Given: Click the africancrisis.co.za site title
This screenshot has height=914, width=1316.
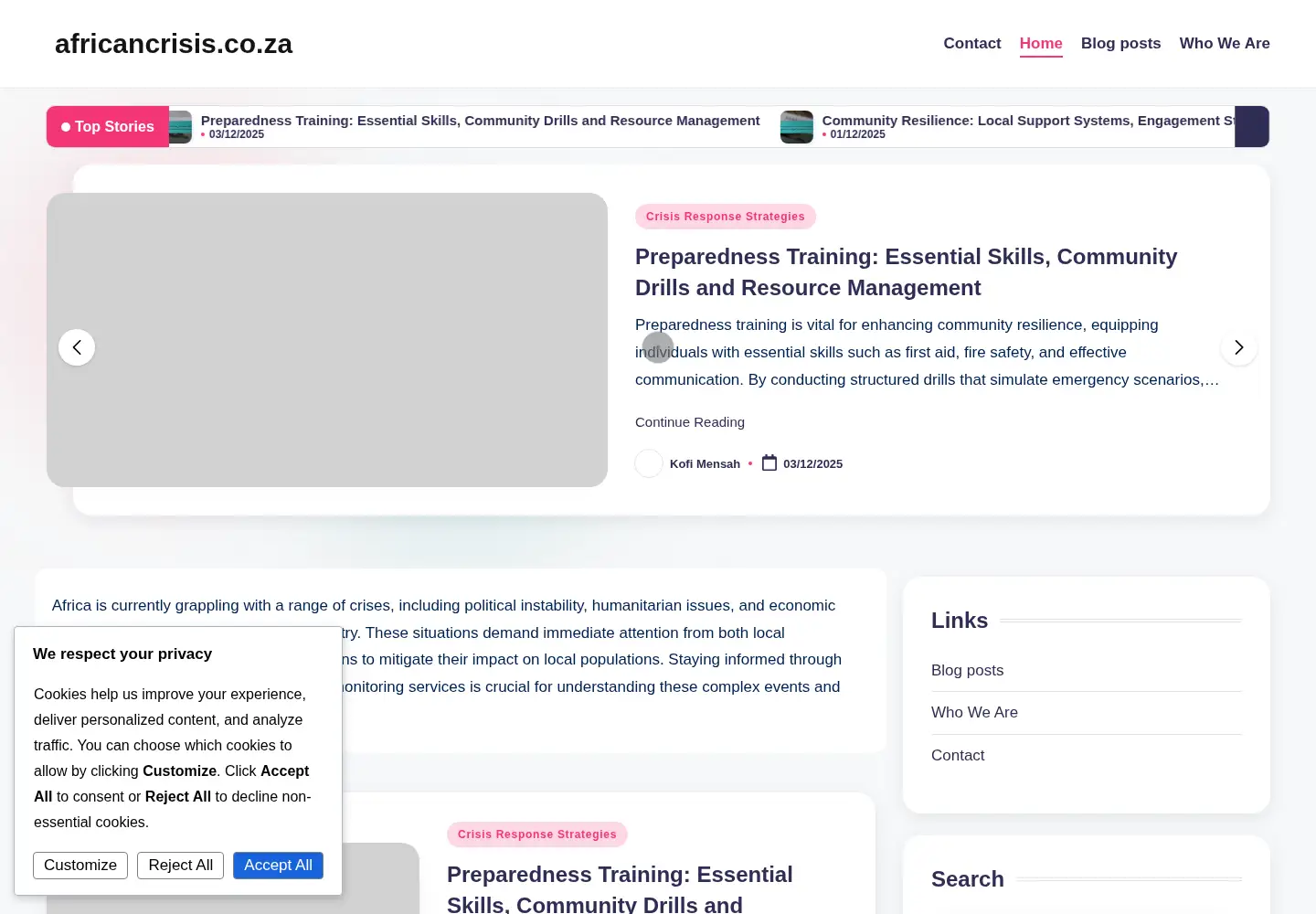Looking at the screenshot, I should click(x=174, y=44).
